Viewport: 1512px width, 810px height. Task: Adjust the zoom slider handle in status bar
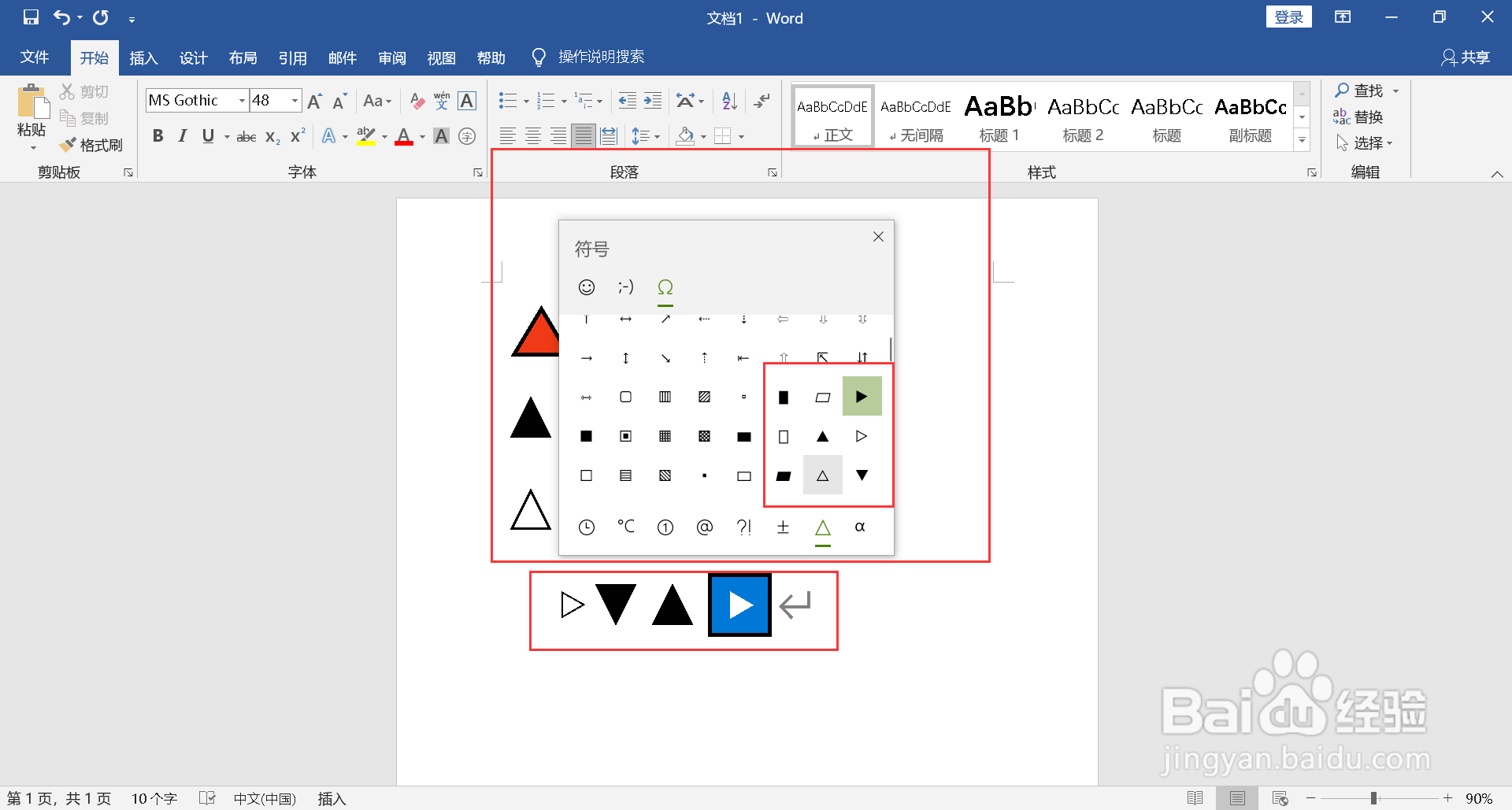click(x=1373, y=798)
